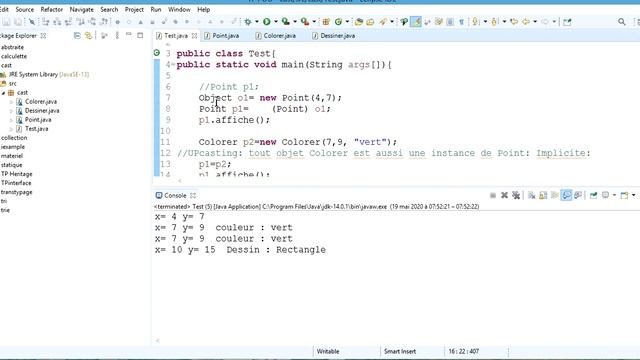Select Test.java in Package Explorer

37,129
